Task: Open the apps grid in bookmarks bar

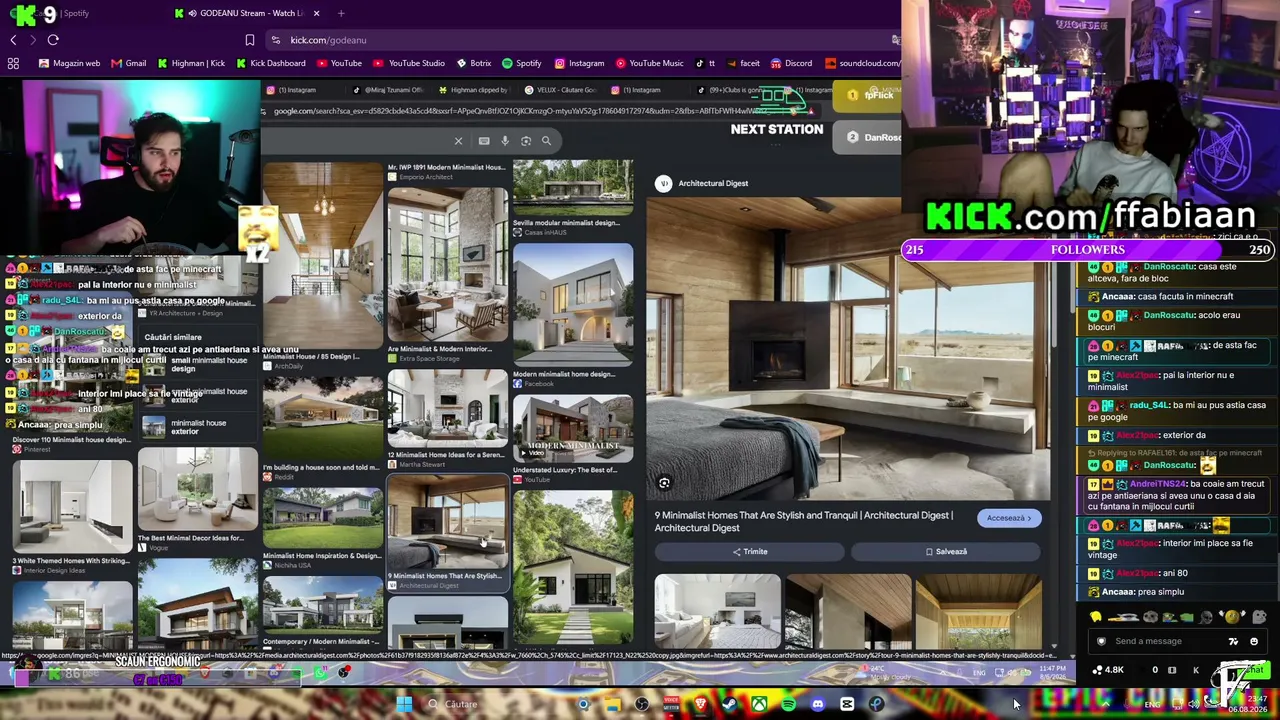Action: (x=13, y=63)
